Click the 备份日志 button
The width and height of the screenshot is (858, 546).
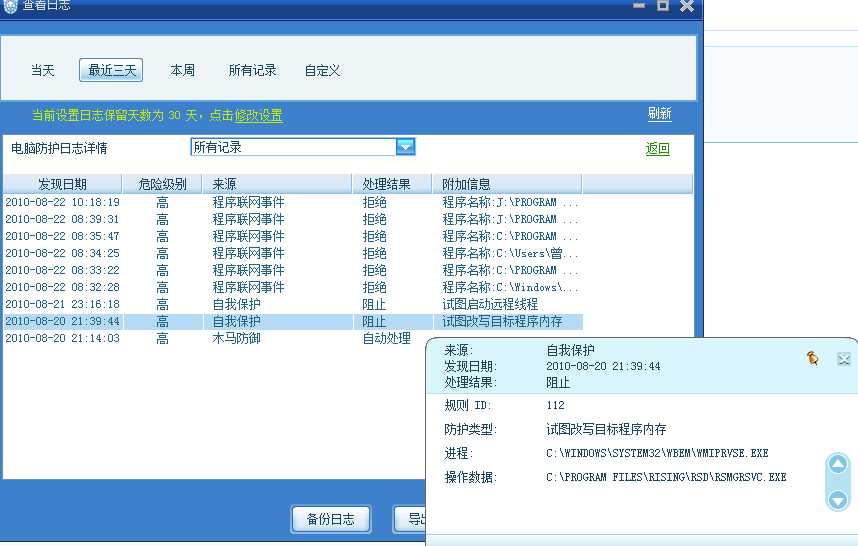(331, 519)
